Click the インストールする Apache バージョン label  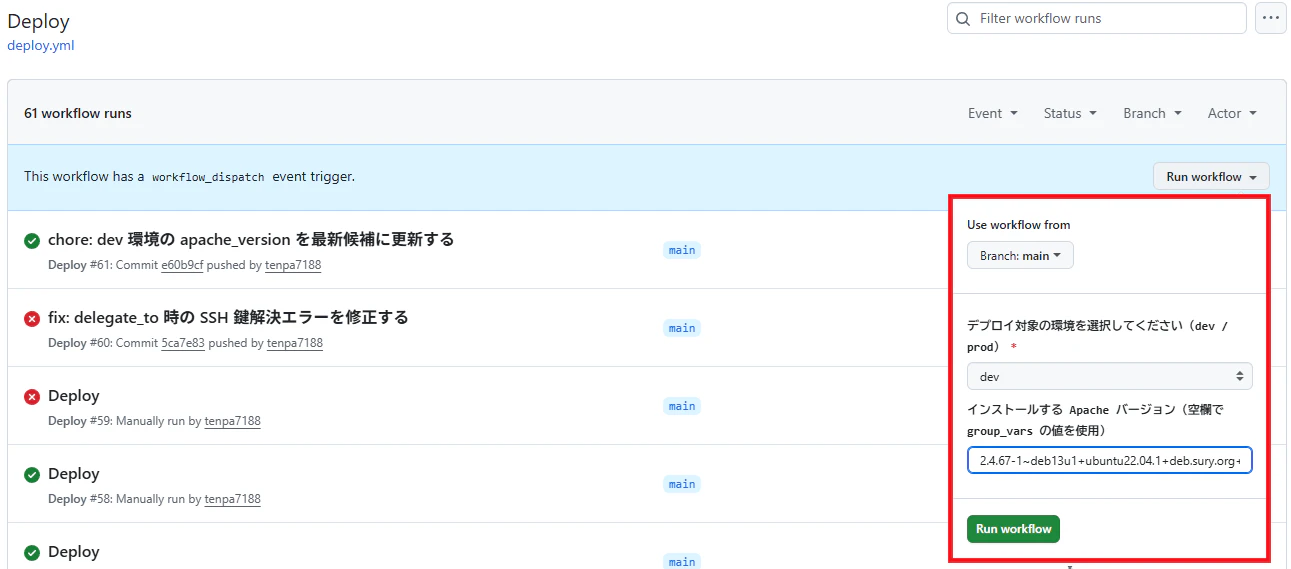click(x=1095, y=420)
